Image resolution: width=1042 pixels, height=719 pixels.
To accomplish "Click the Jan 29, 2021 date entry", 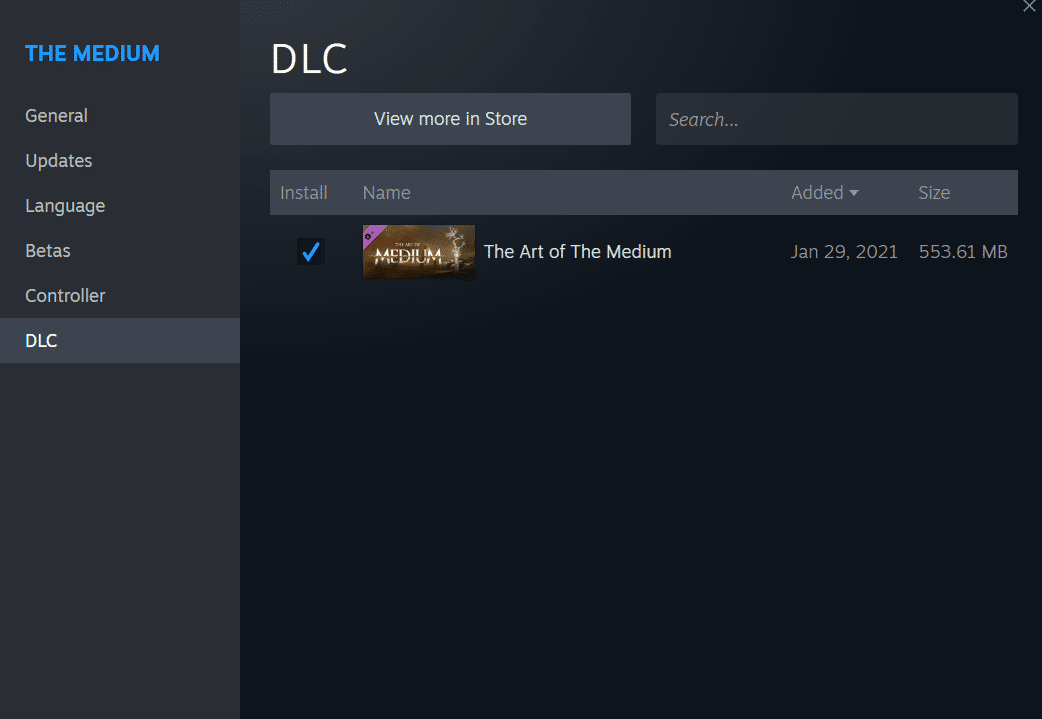I will coord(844,252).
